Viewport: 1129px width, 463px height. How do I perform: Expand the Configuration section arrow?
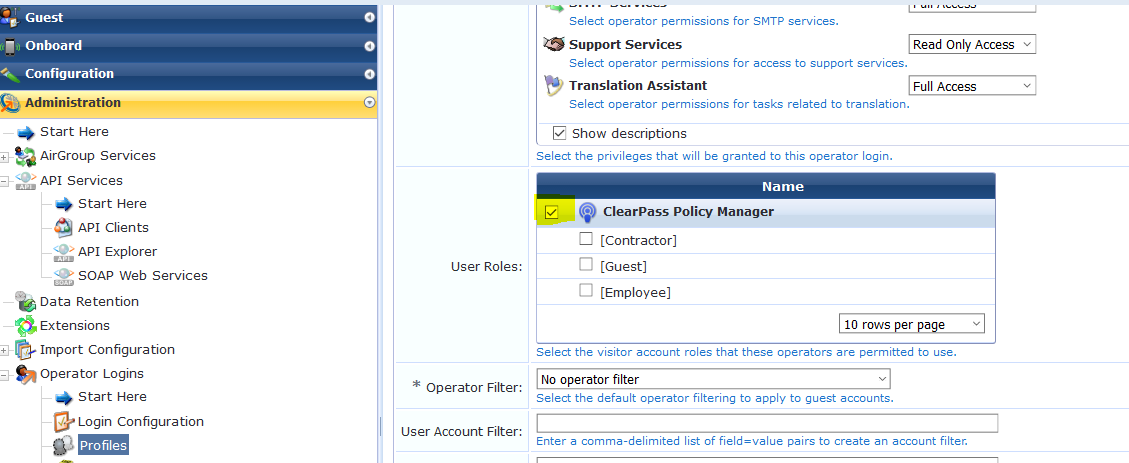(369, 74)
